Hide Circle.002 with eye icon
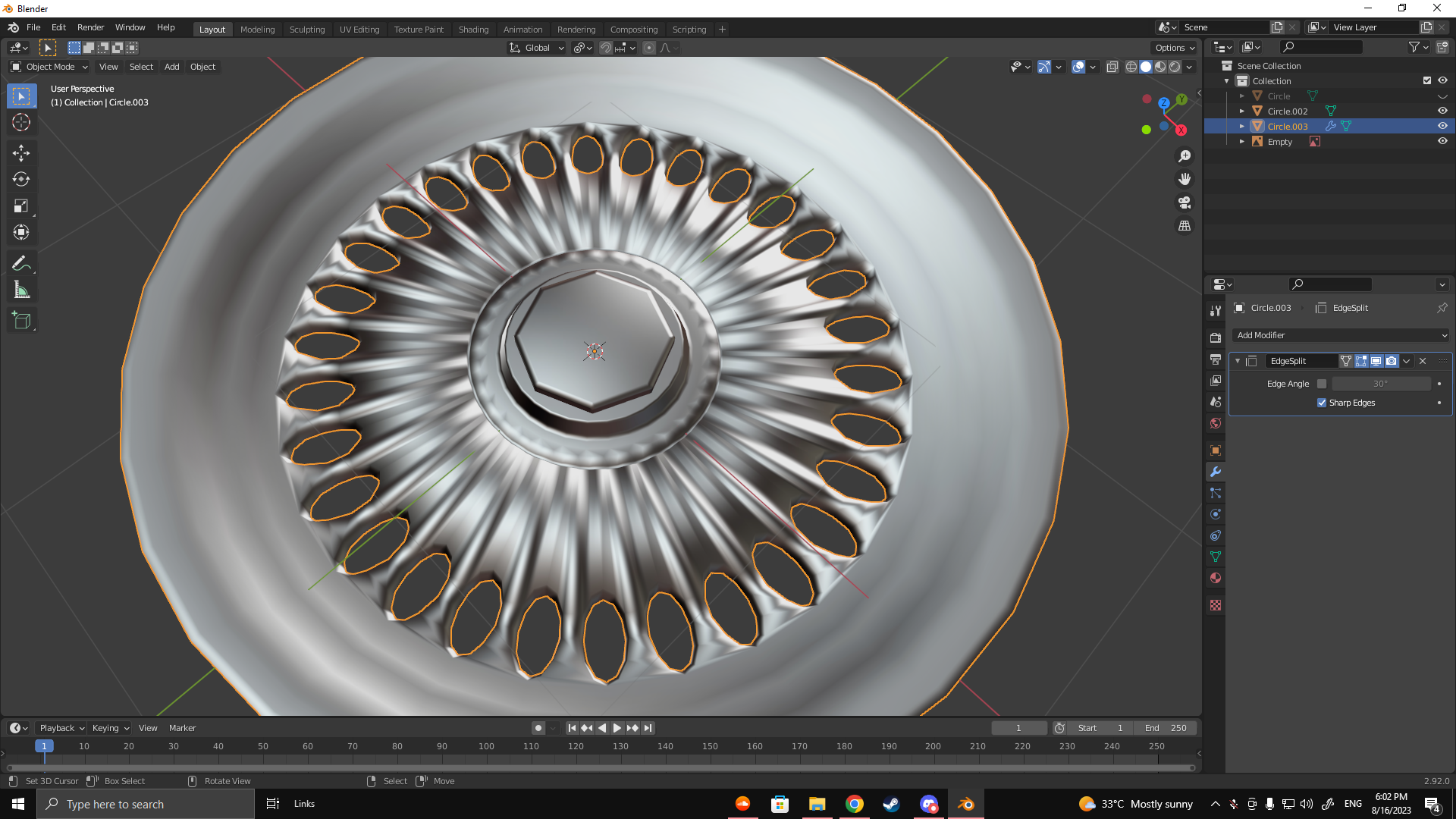The width and height of the screenshot is (1456, 819). (1442, 111)
